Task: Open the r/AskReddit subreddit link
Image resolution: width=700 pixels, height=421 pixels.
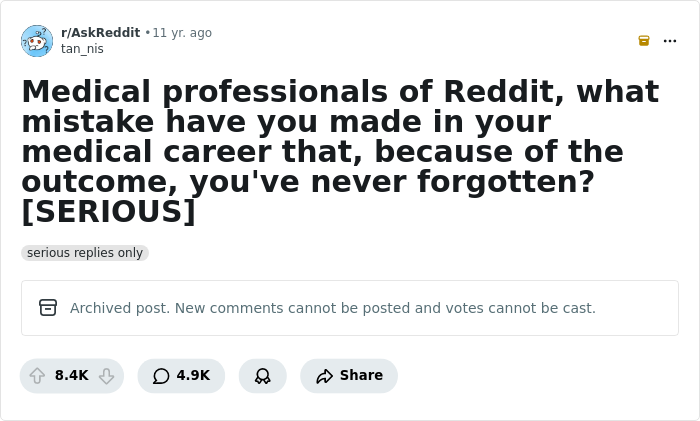Action: [100, 33]
